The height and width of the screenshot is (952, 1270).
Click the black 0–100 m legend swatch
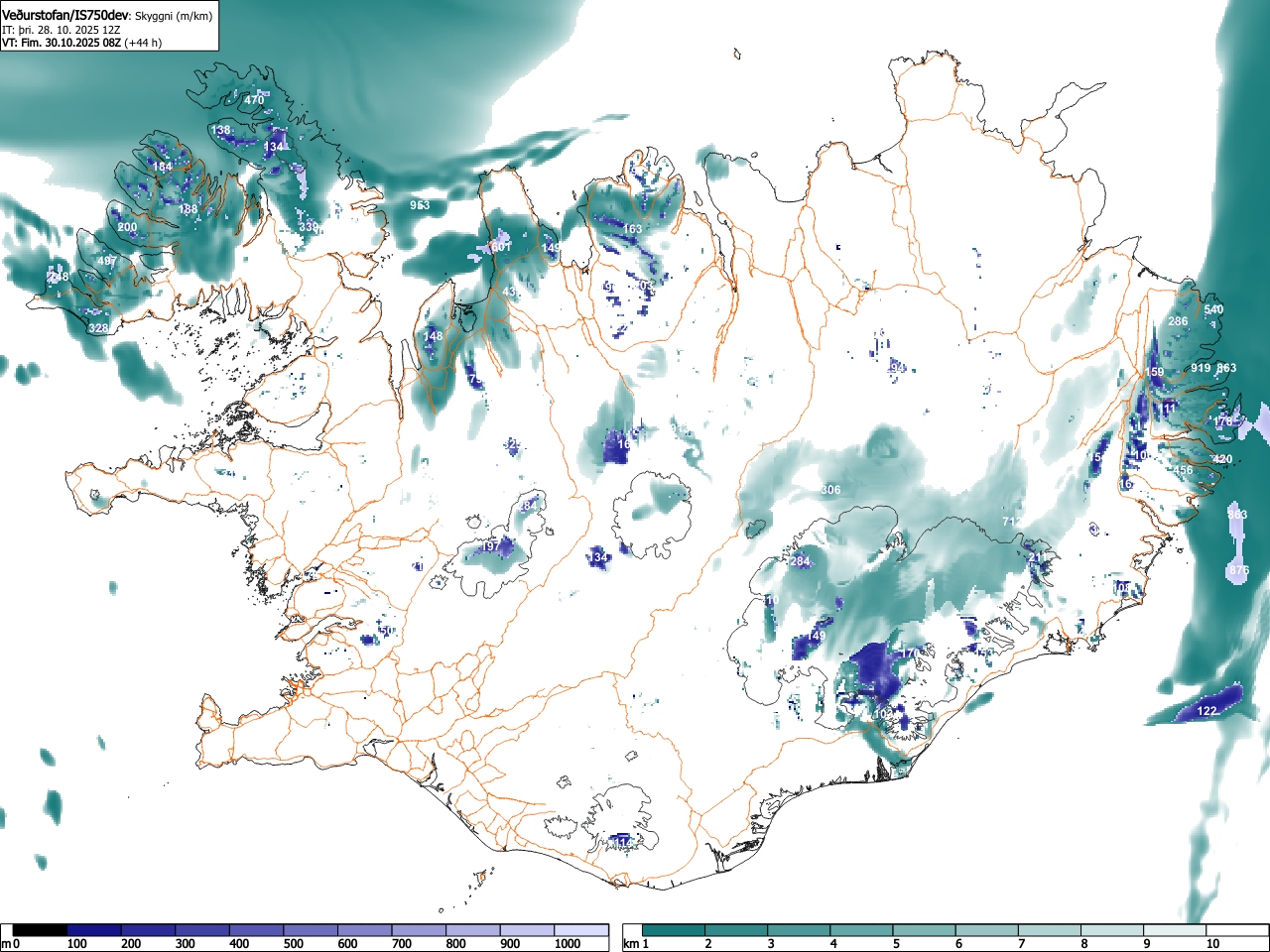pyautogui.click(x=41, y=930)
